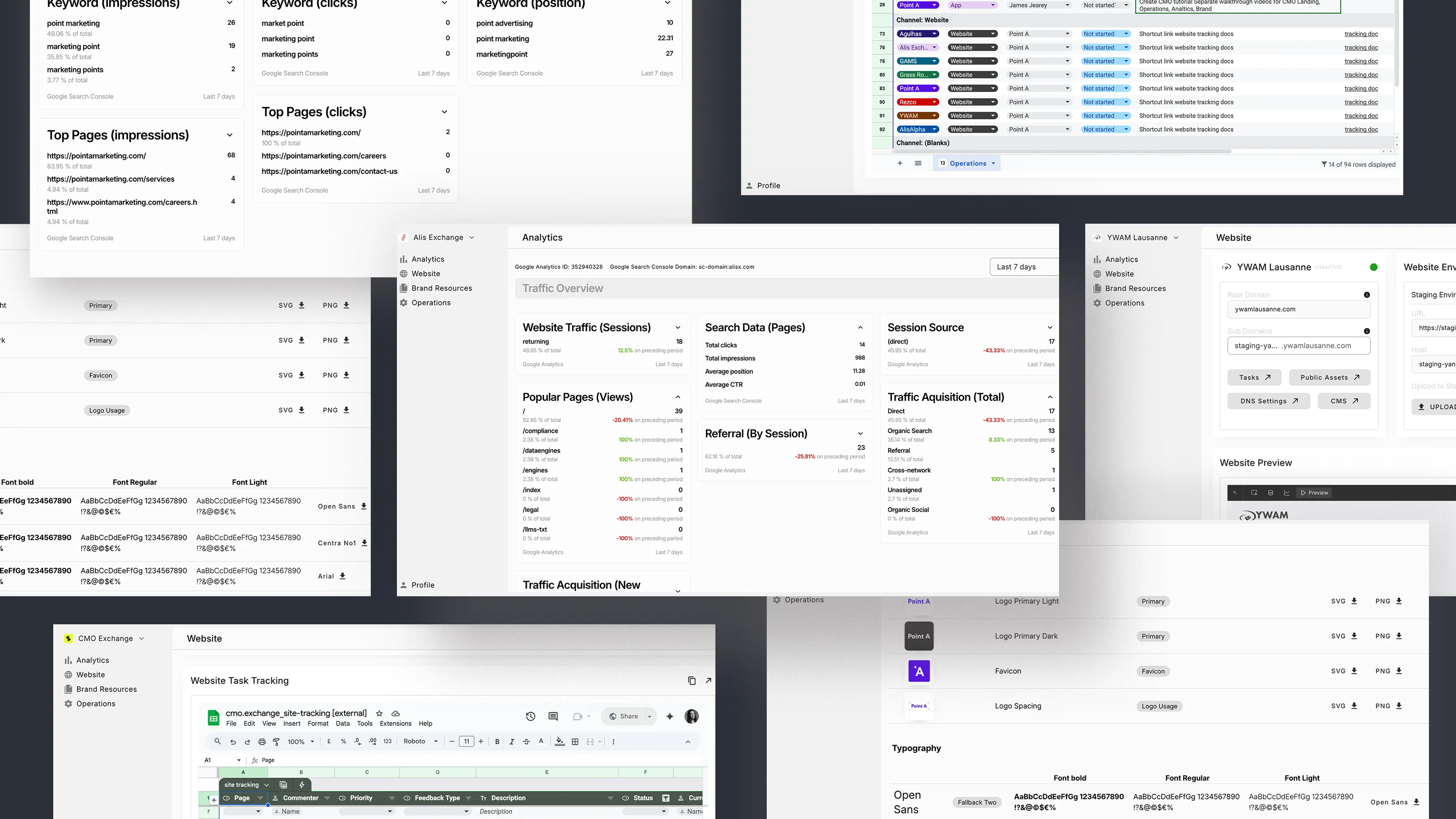Open the Format menu in Google Sheets
Screen dimensions: 1456x819
pyautogui.click(x=318, y=723)
